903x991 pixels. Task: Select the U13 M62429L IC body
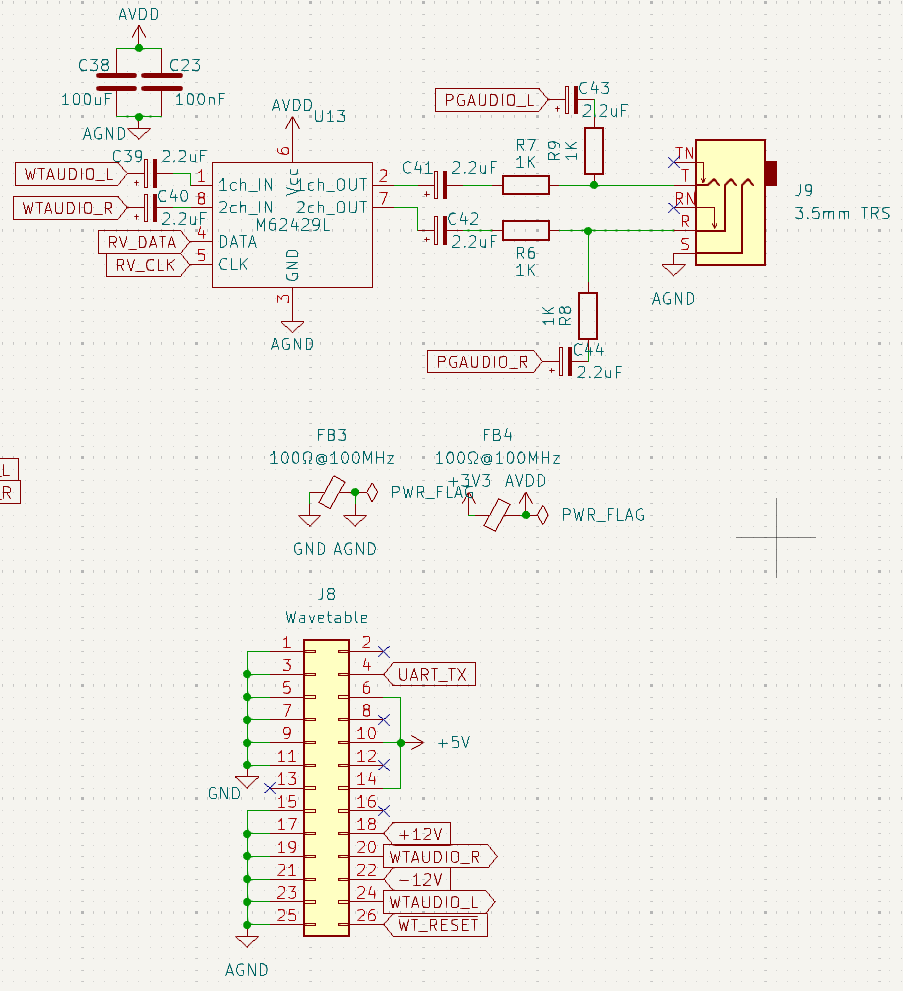coord(292,225)
